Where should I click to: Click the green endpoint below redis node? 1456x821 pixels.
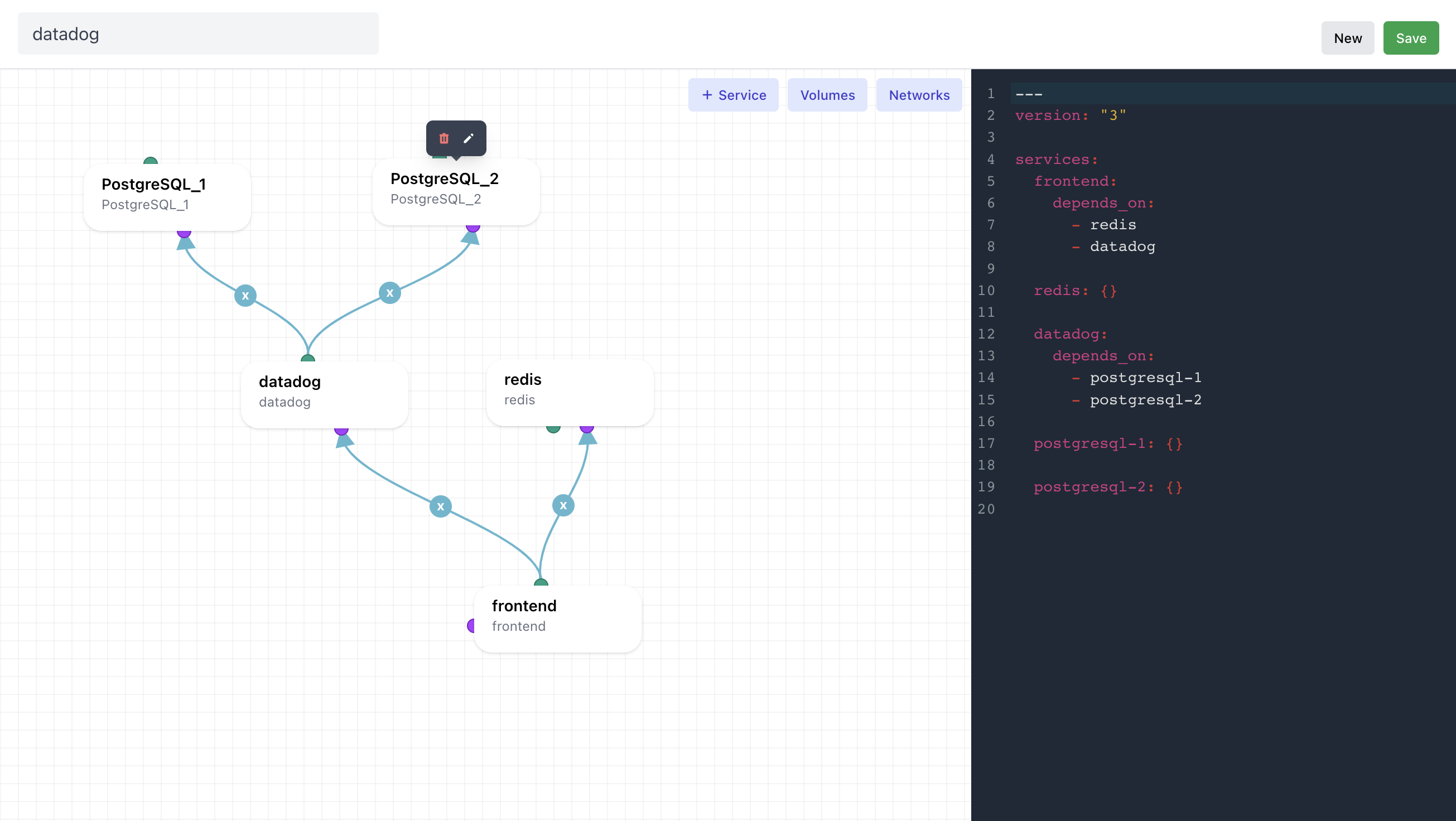(x=553, y=429)
